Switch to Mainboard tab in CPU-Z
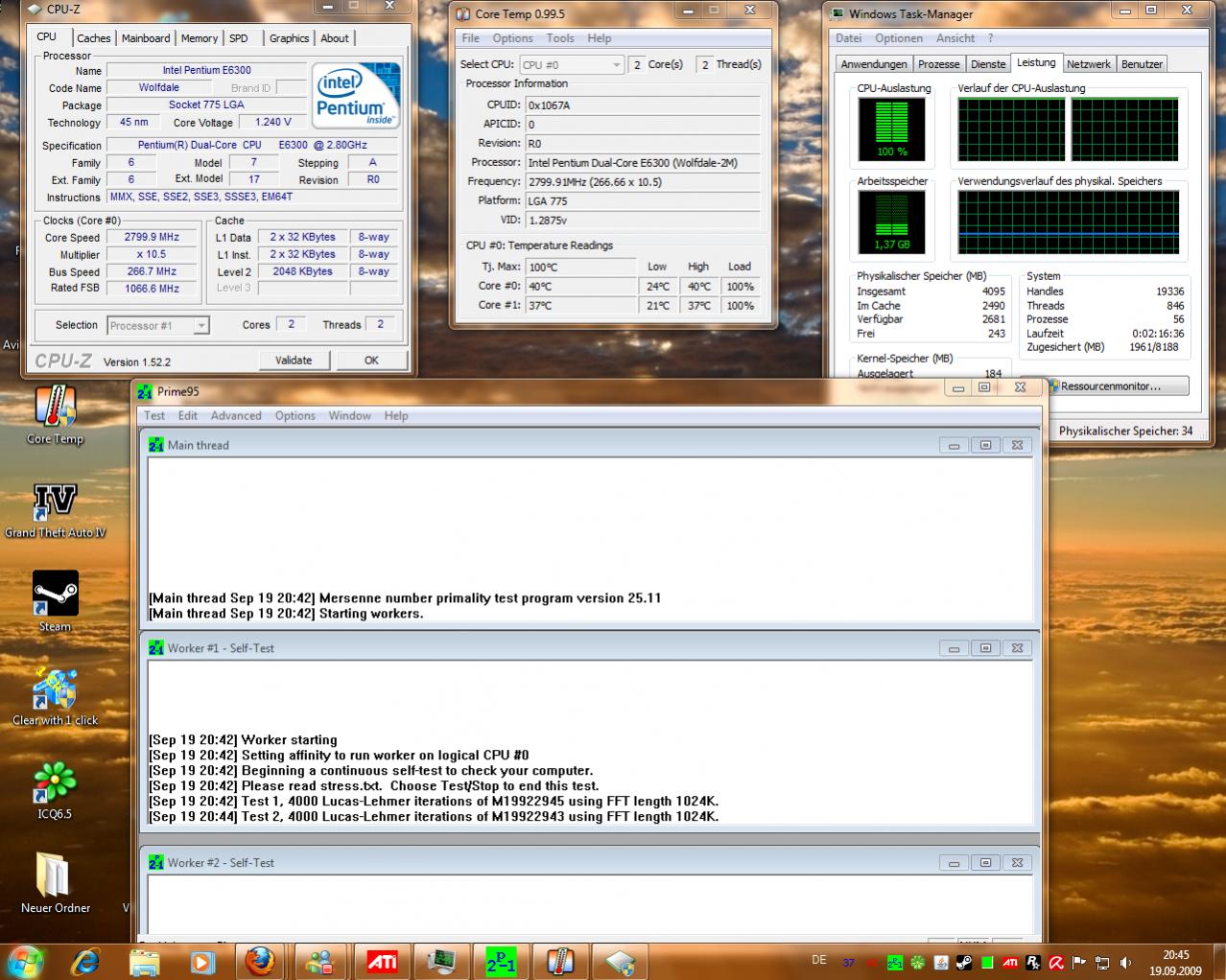 click(x=146, y=38)
